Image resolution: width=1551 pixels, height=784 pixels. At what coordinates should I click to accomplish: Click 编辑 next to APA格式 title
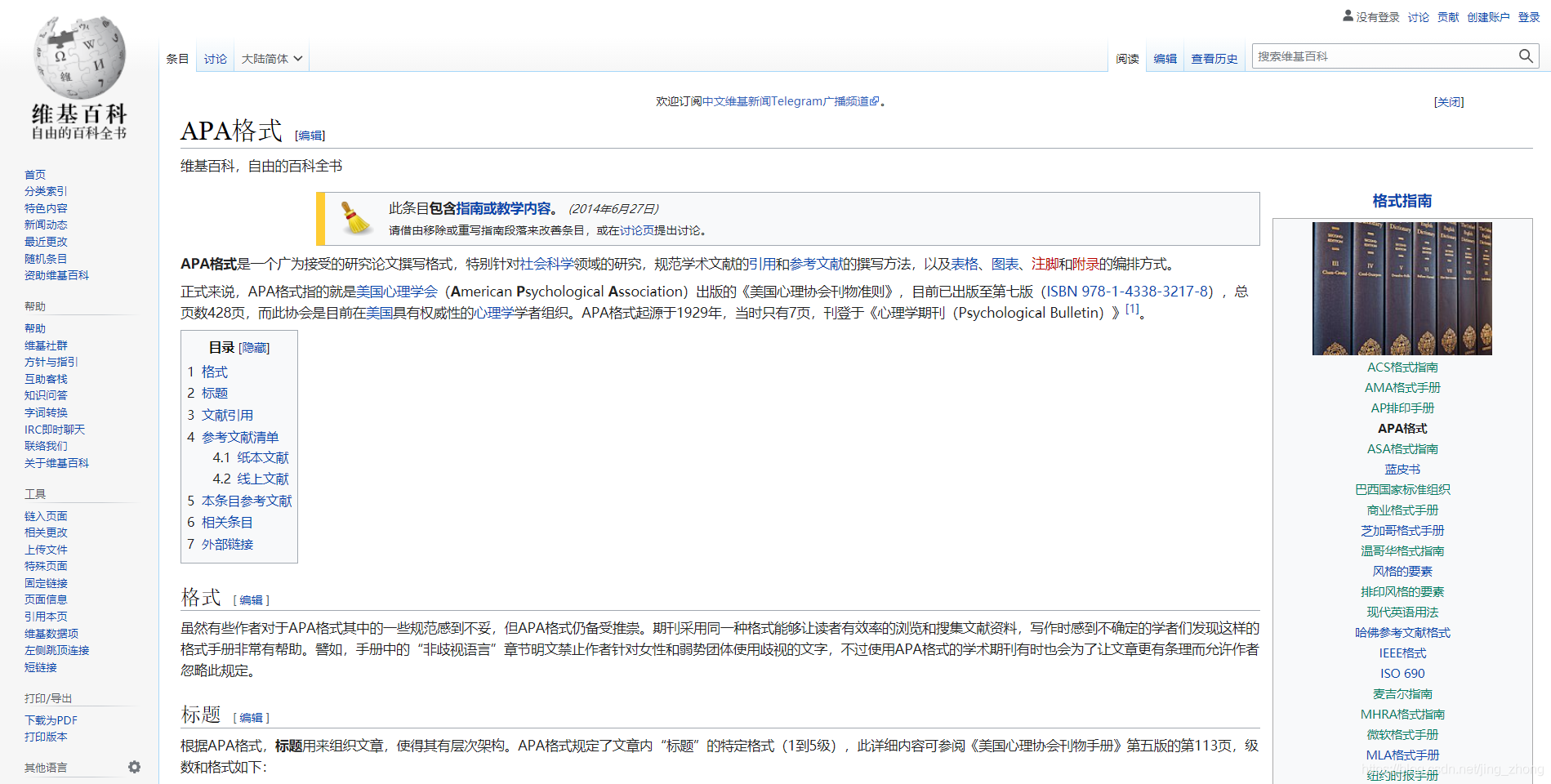coord(310,136)
